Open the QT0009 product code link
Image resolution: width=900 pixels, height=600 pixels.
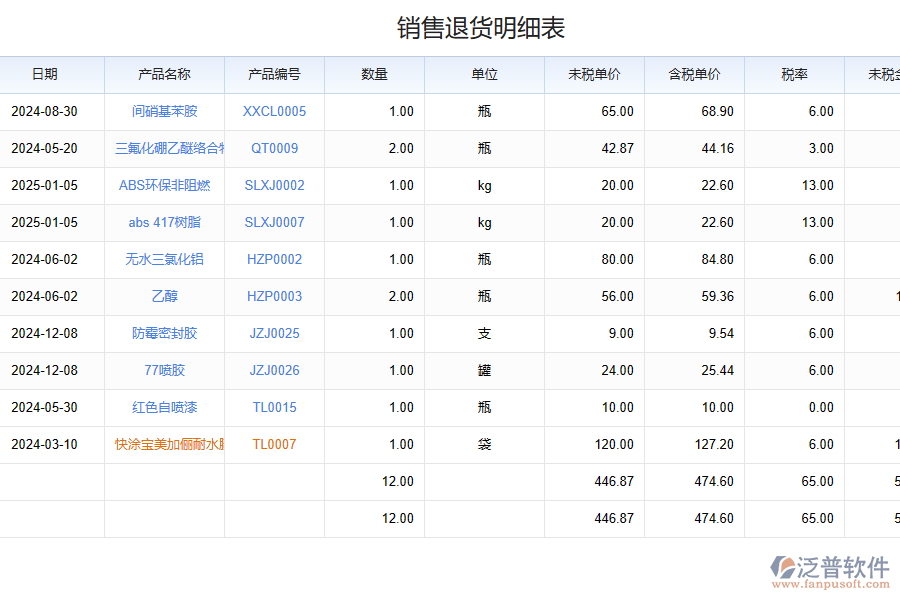tap(275, 148)
